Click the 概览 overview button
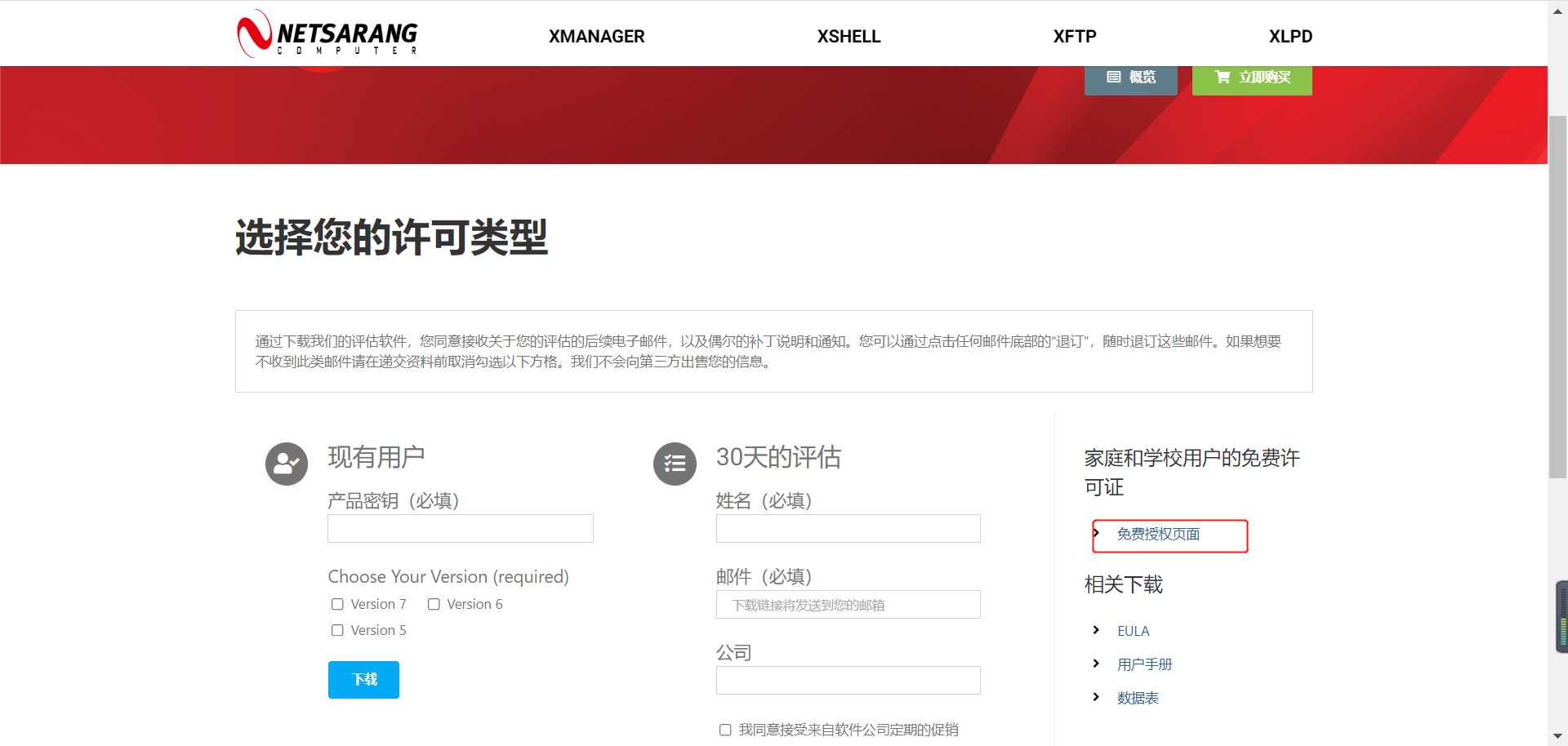1568x746 pixels. 1131,79
